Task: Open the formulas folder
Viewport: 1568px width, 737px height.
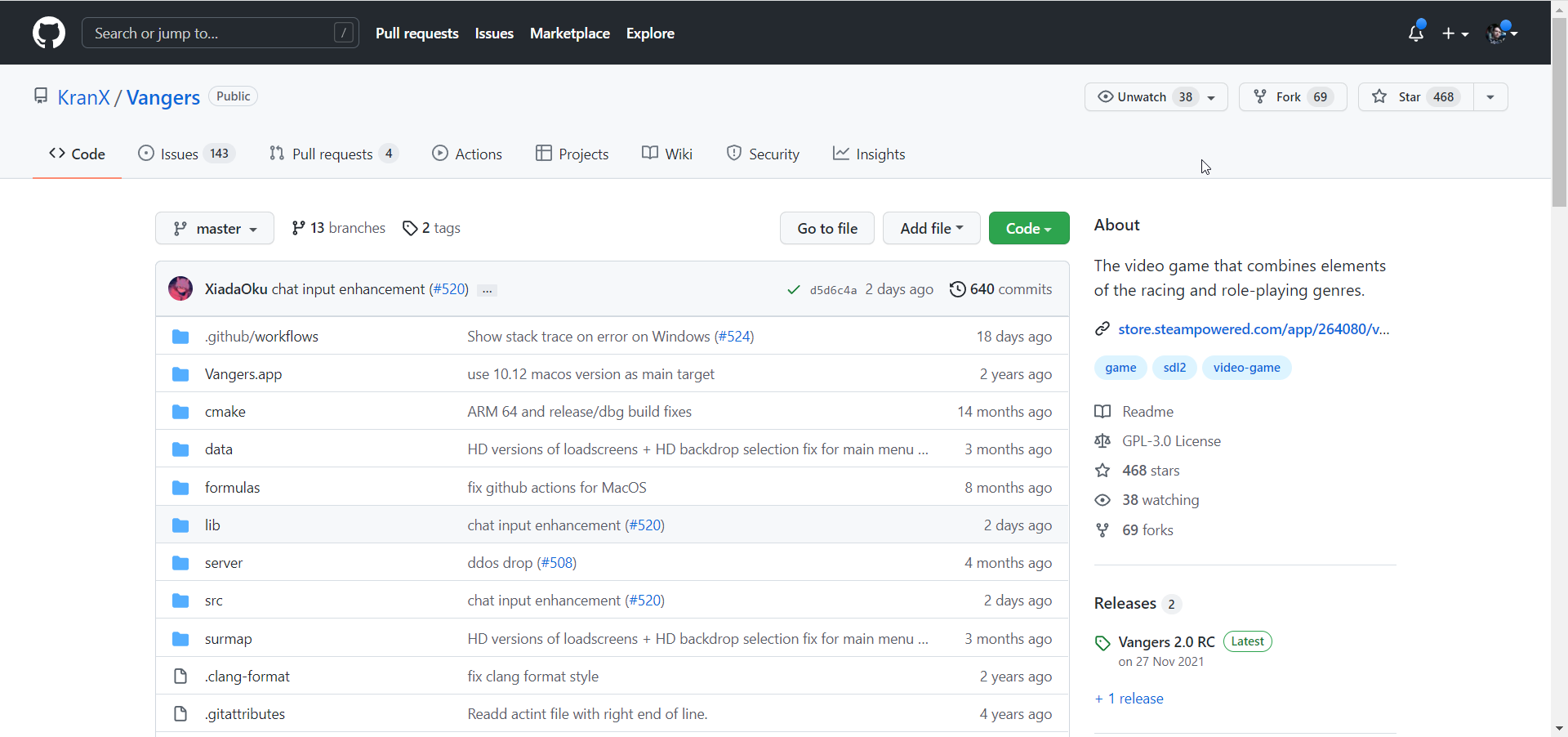Action: point(232,487)
